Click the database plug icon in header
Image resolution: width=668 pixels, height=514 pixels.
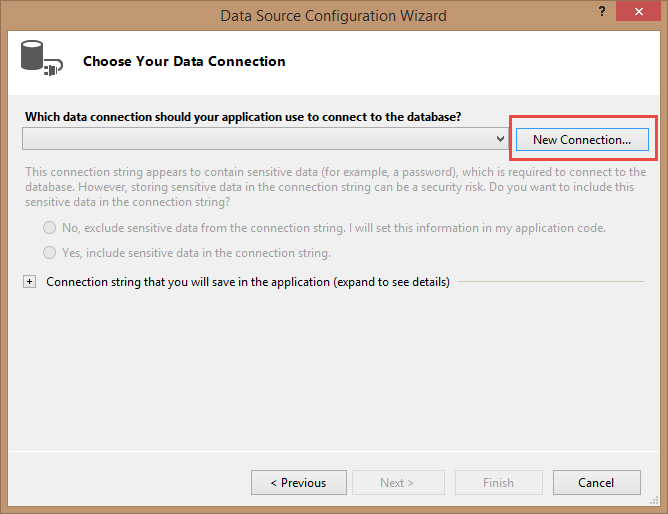click(42, 59)
